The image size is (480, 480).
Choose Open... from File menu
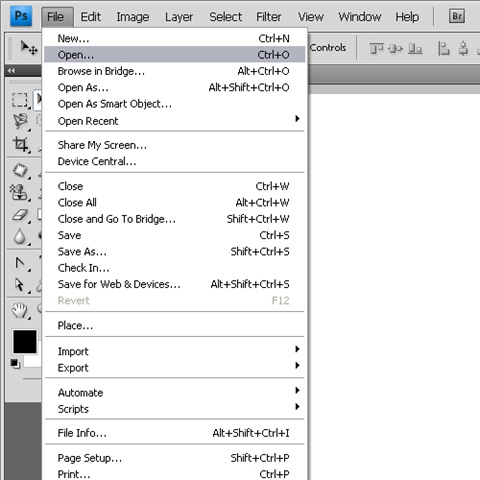click(175, 55)
